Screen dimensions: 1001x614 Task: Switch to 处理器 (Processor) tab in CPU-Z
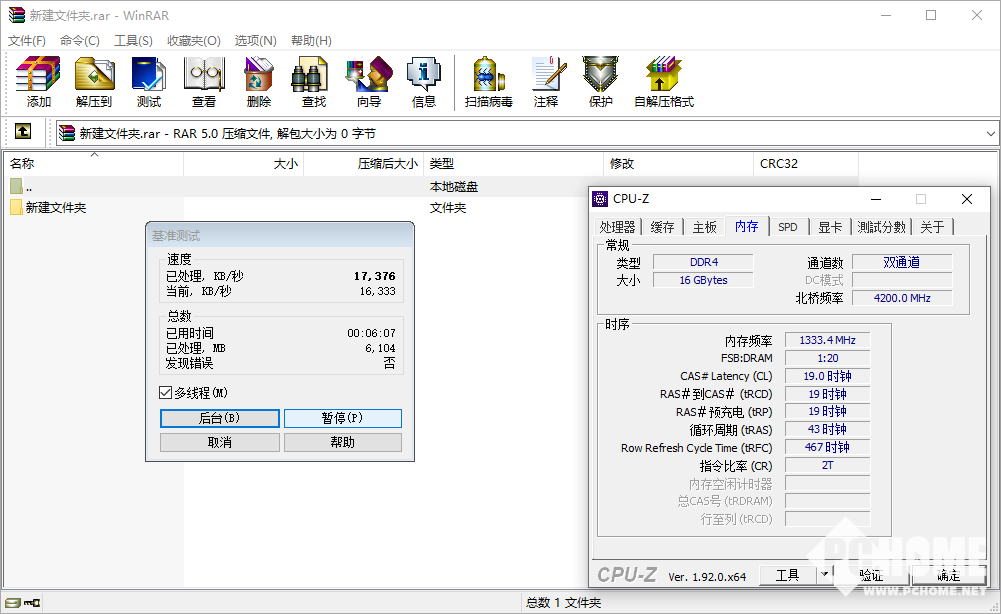(x=617, y=227)
